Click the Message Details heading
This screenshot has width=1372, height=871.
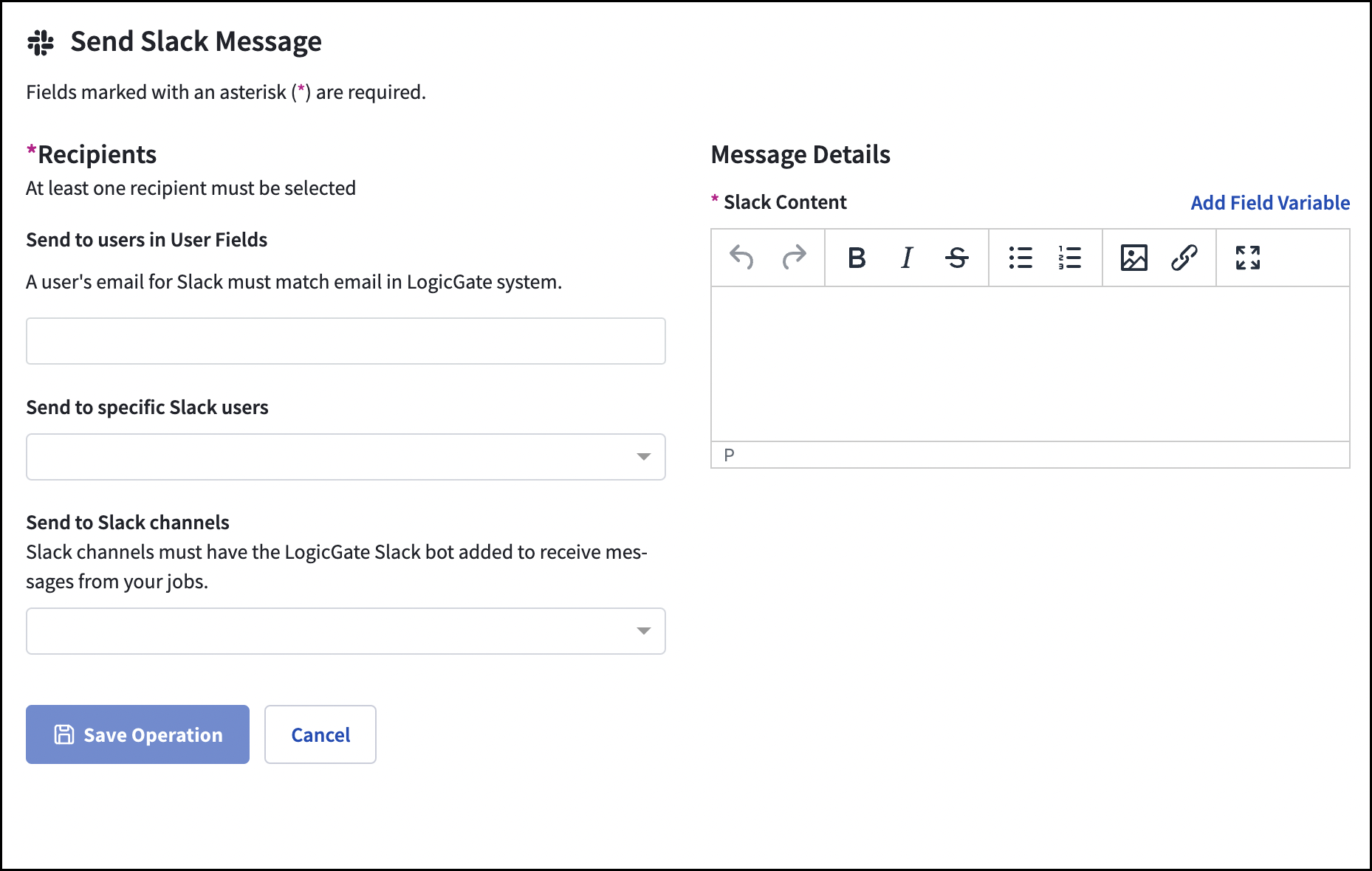tap(800, 155)
